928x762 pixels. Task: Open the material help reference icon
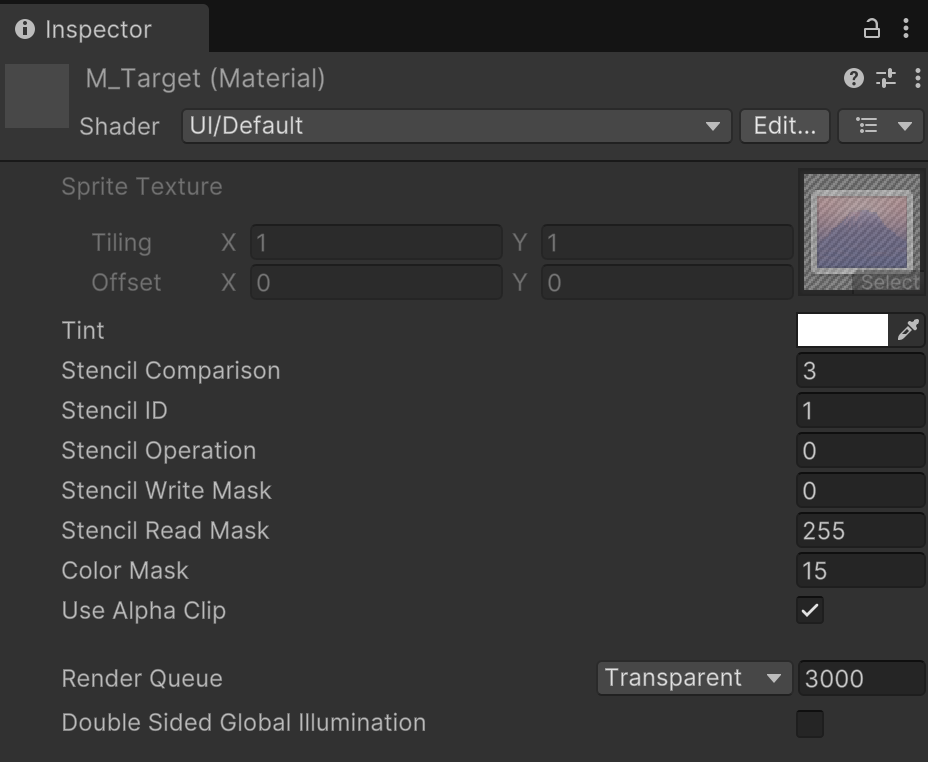[853, 78]
